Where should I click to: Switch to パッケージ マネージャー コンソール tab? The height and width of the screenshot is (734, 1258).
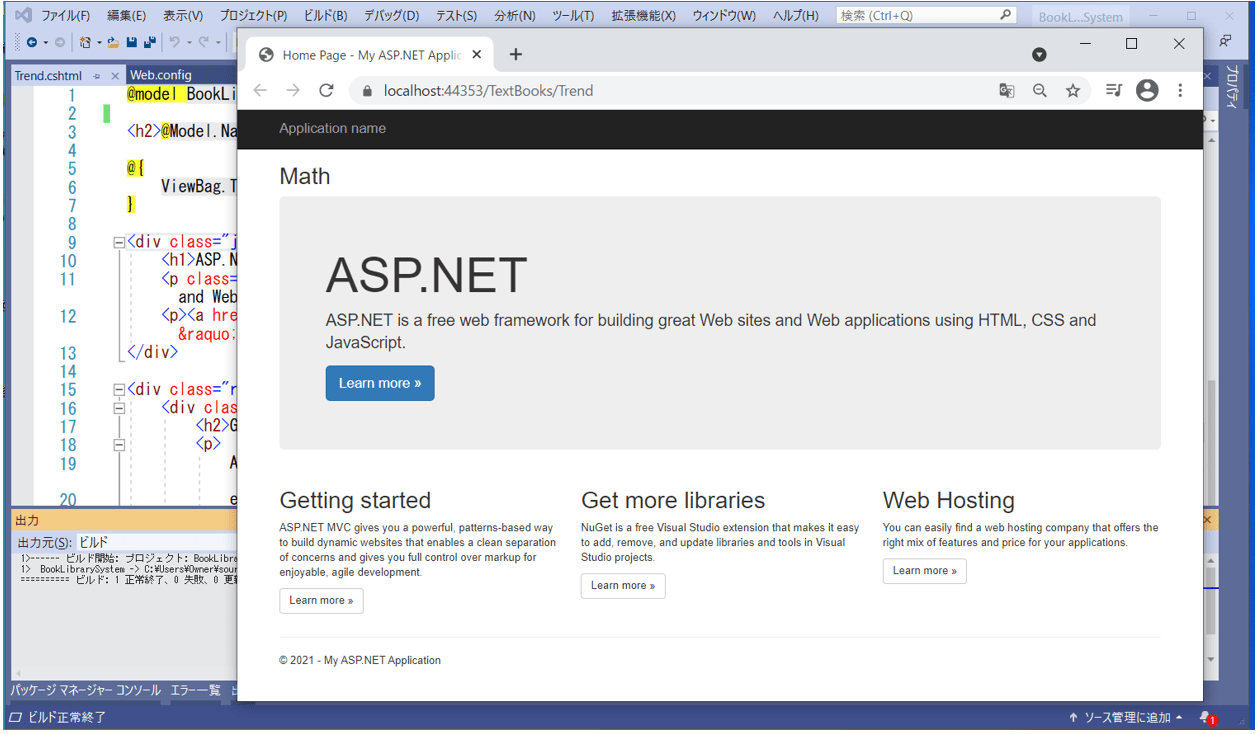(x=86, y=691)
